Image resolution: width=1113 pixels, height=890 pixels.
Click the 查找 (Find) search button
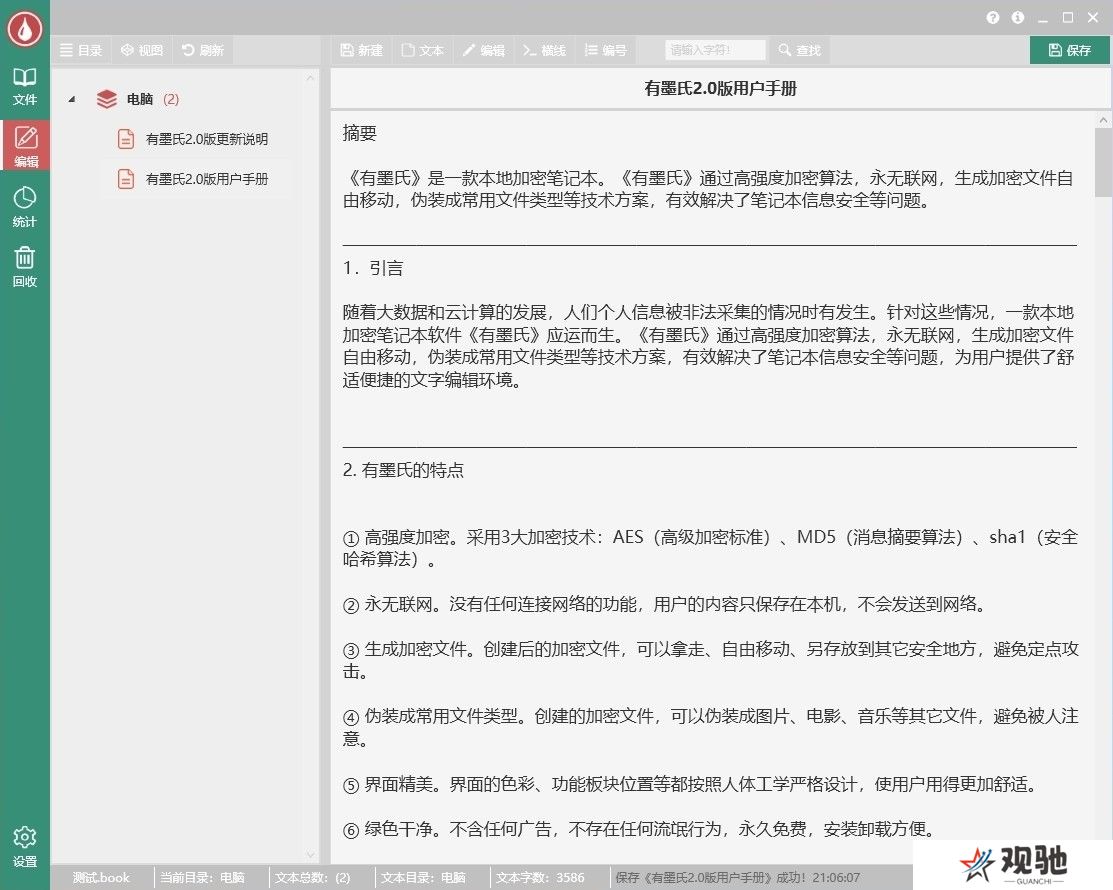[x=800, y=50]
